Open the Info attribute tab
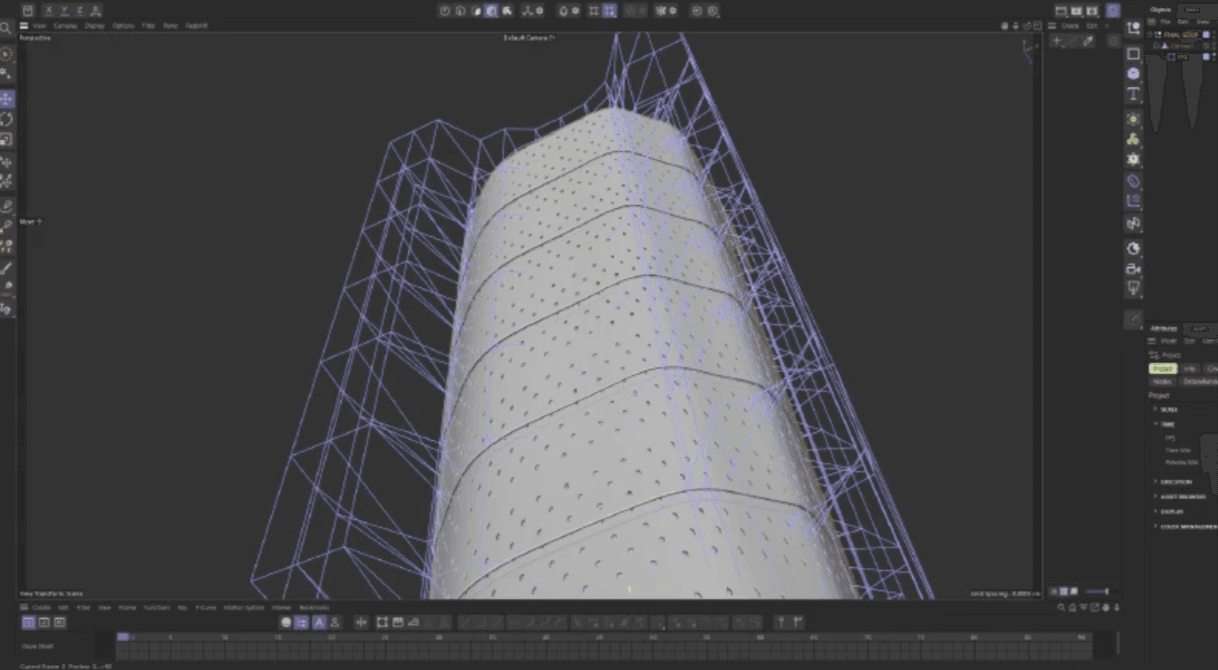The image size is (1218, 670). [1189, 368]
